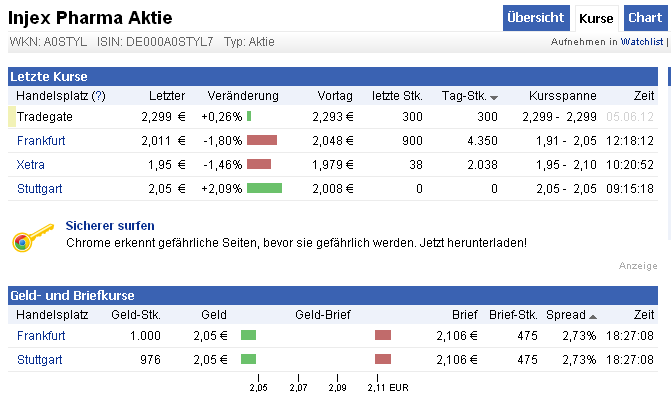Click the Tradegate row in price table
This screenshot has height=401, width=671.
[x=45, y=116]
